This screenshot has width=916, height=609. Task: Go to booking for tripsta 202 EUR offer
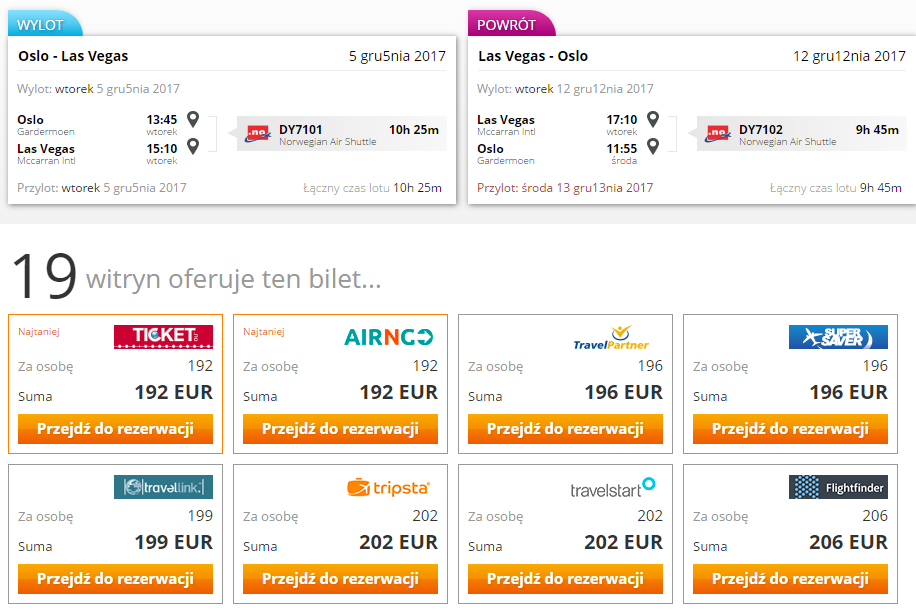click(340, 579)
